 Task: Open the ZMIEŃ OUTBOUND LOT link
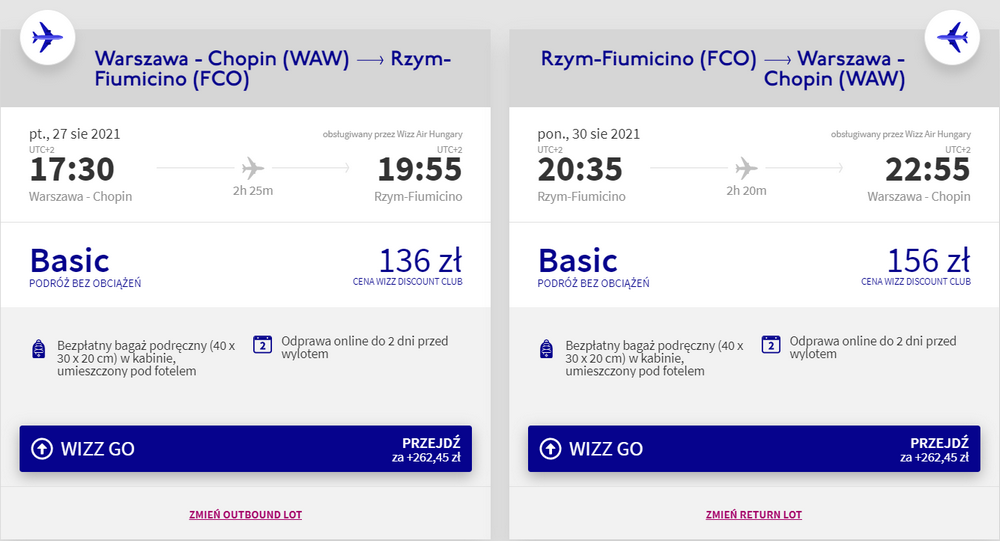click(x=246, y=515)
